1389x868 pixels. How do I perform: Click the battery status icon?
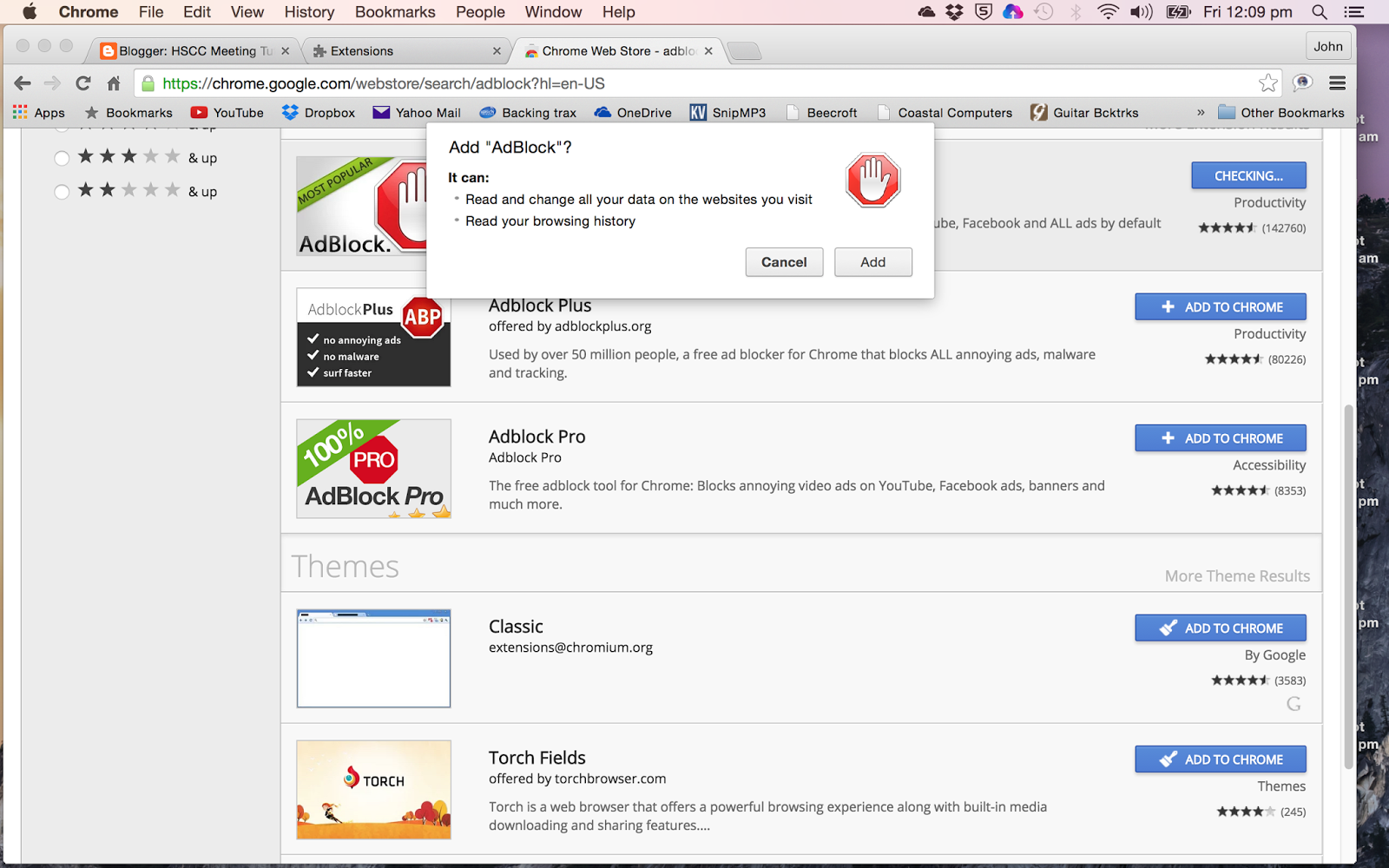tap(1178, 12)
